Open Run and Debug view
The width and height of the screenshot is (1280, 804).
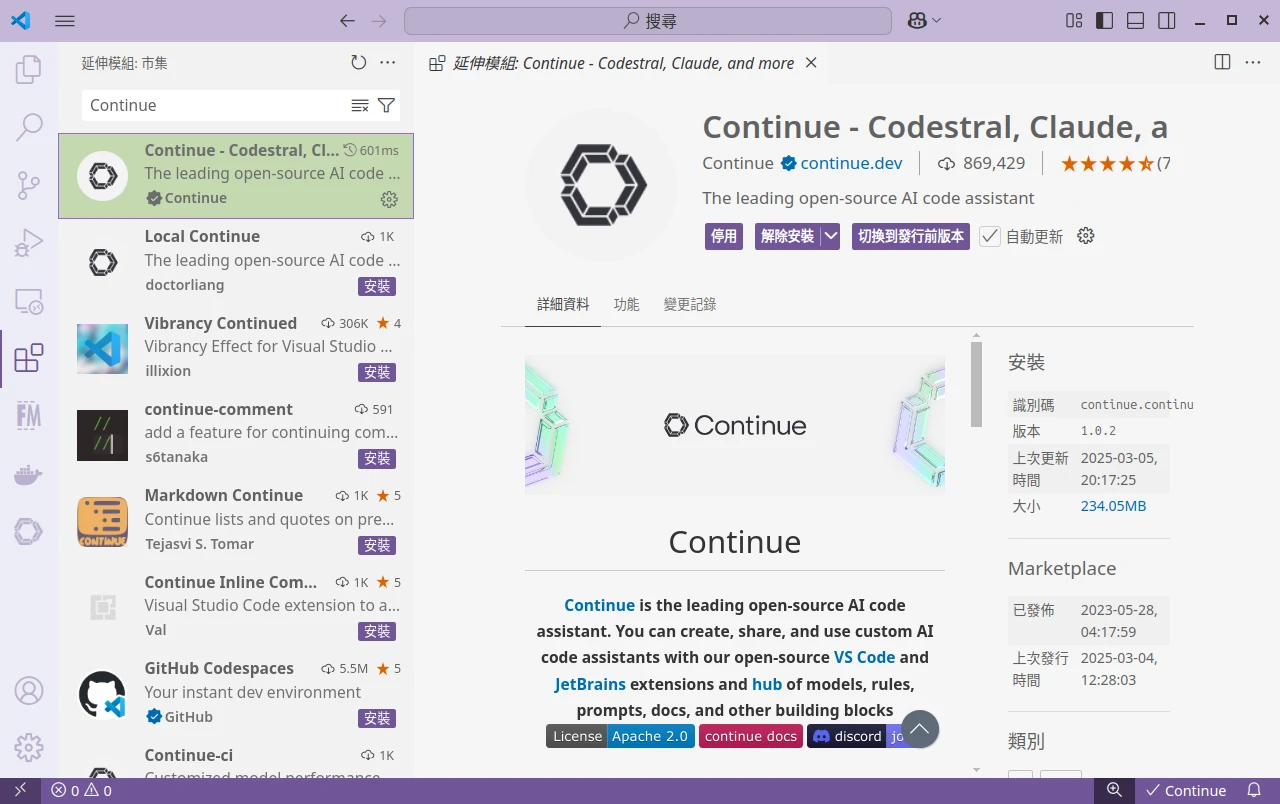pos(29,242)
